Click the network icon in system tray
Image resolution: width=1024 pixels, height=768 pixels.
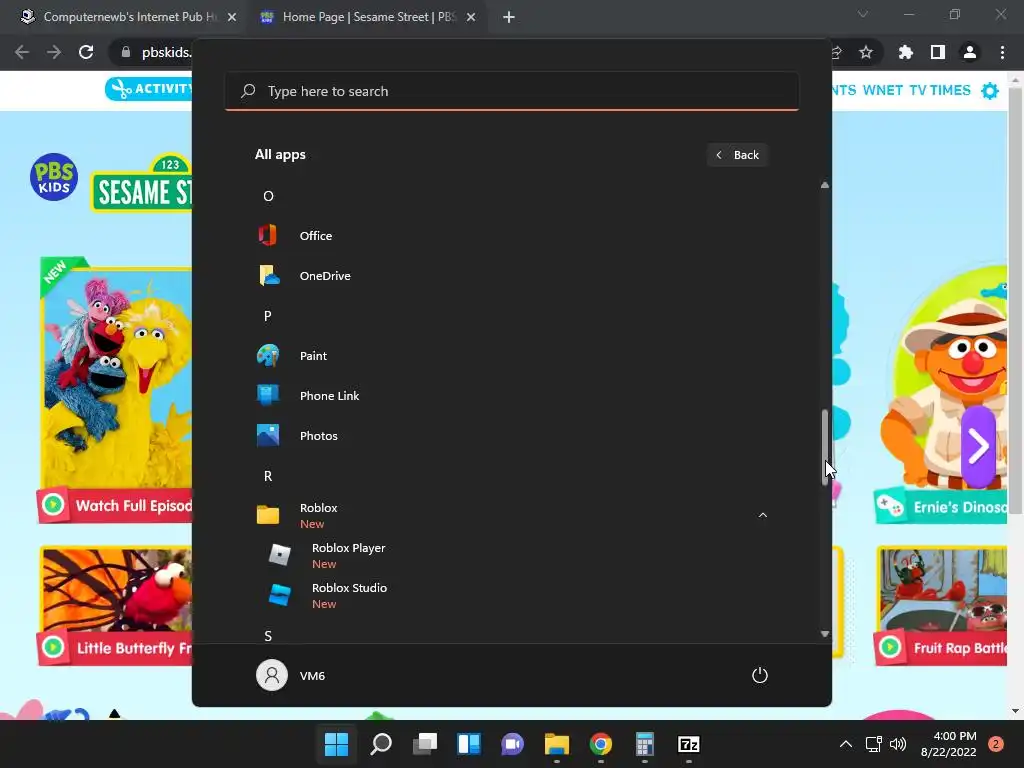(x=874, y=744)
